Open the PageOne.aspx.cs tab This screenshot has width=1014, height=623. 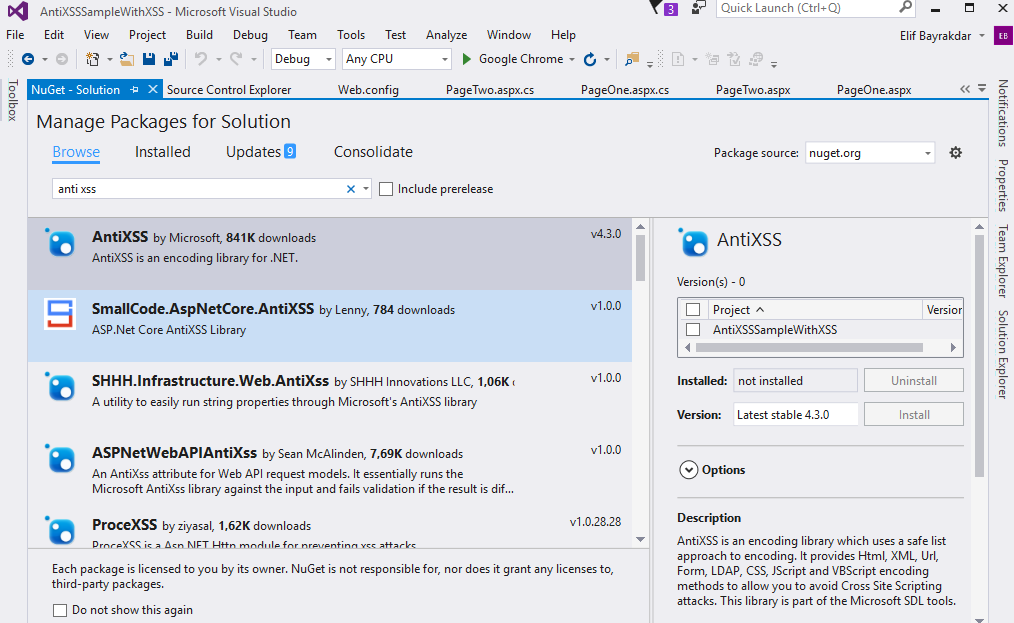[625, 90]
